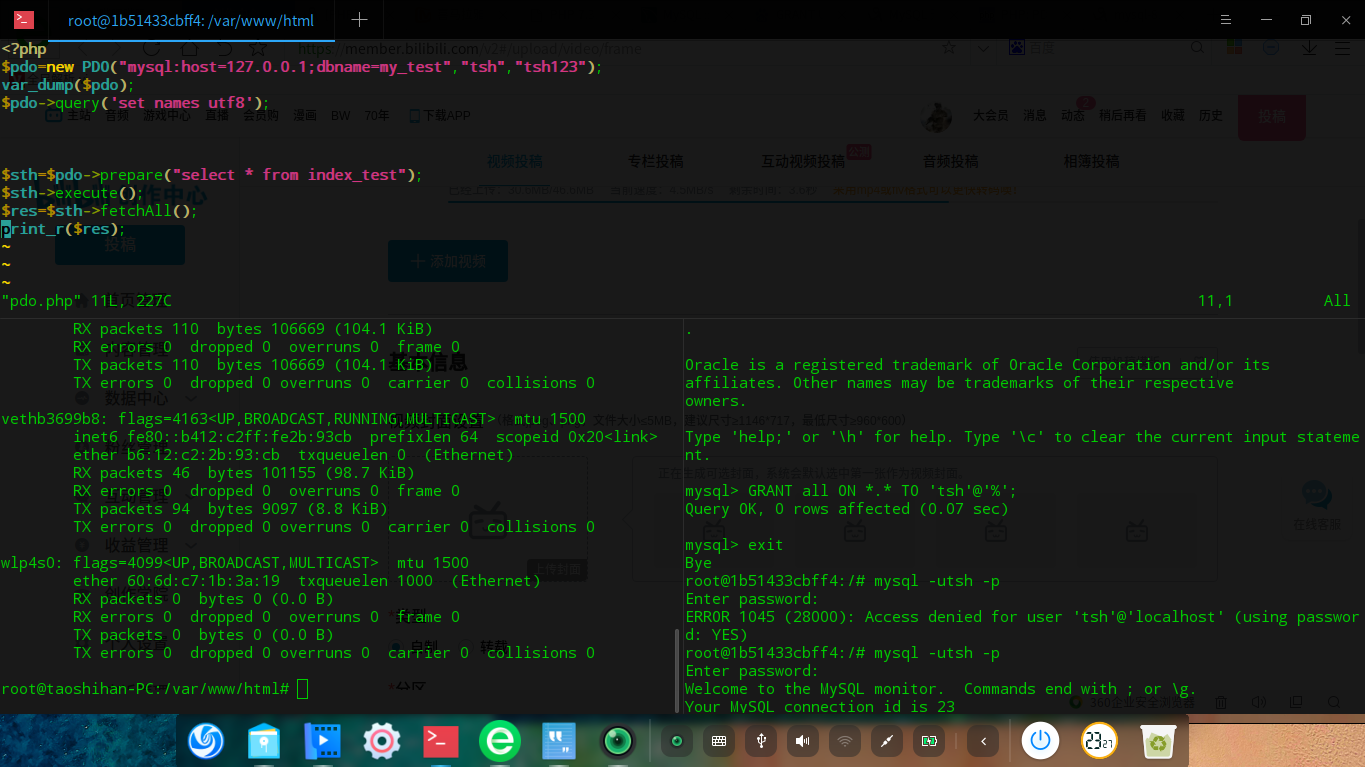Screen dimensions: 1365x767
Task: Open the green e browser in dock
Action: coord(499,741)
